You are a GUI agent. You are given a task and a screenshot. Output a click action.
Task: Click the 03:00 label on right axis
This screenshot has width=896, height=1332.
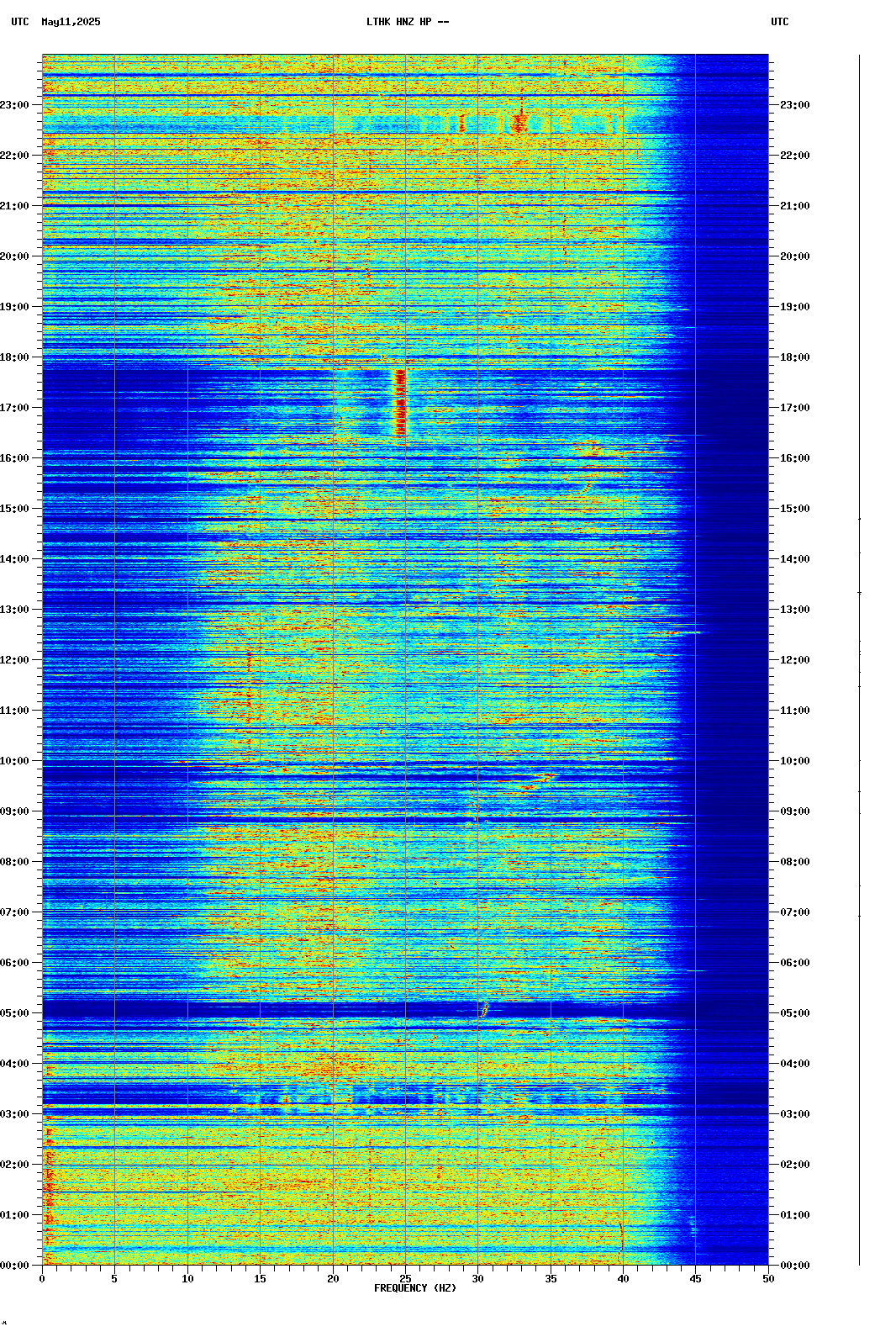[x=795, y=1114]
